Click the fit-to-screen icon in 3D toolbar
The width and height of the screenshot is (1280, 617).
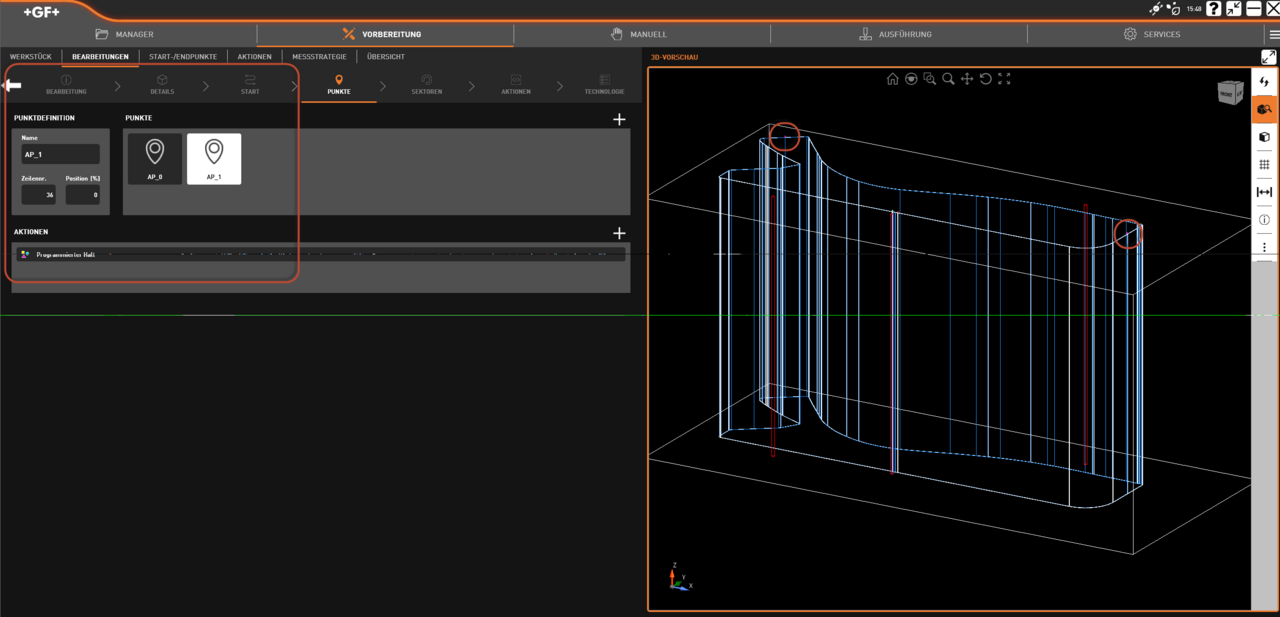coord(1004,79)
